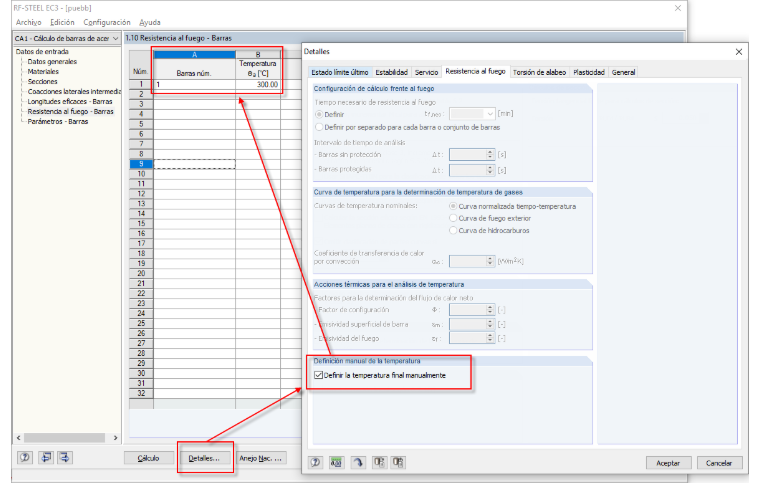Click the navigator horizontal scrollbar thumb
The height and width of the screenshot is (483, 760).
pyautogui.click(x=64, y=438)
